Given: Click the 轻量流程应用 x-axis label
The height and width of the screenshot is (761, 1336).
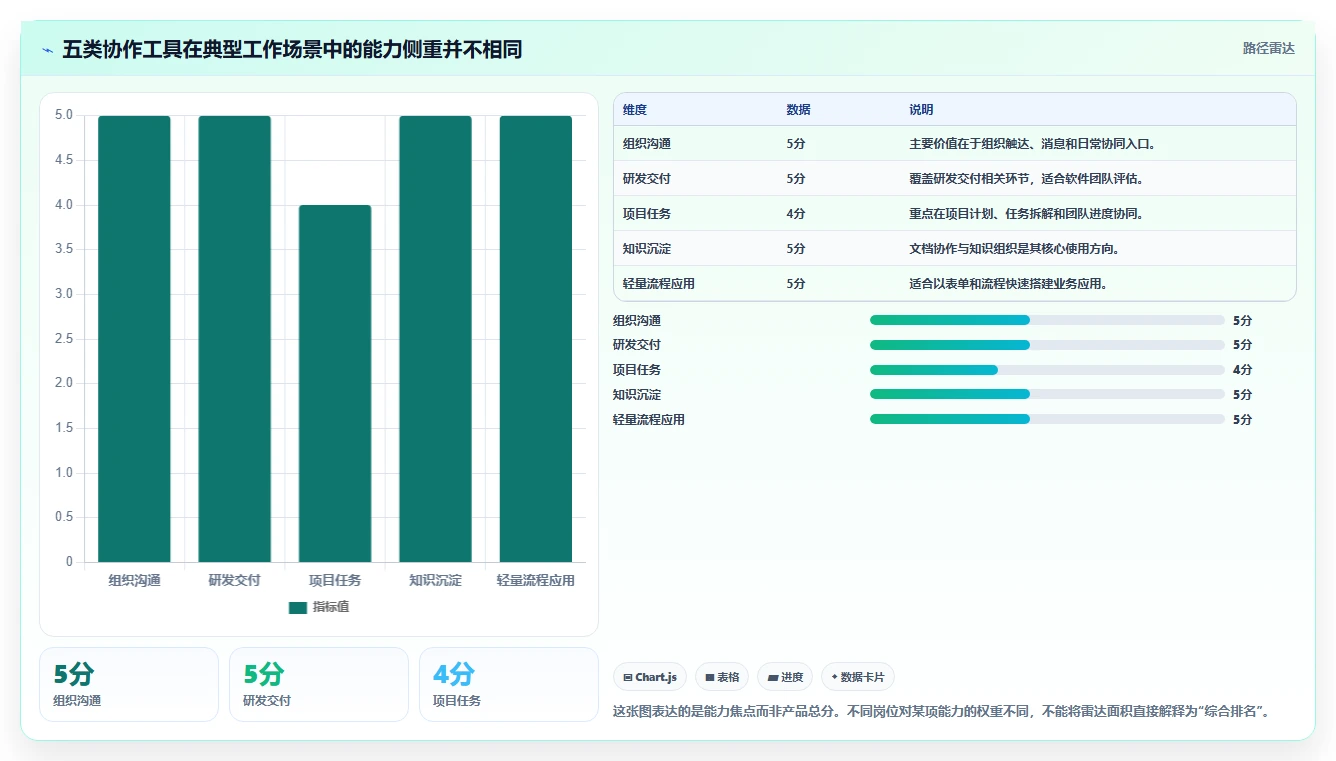Looking at the screenshot, I should click(x=536, y=581).
